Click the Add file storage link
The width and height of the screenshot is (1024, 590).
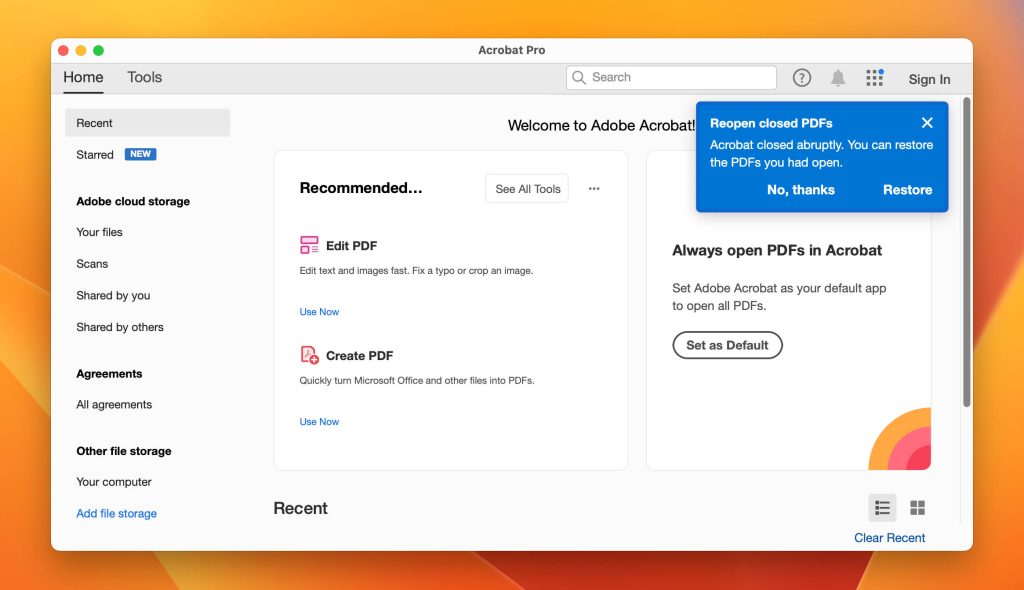coord(116,514)
